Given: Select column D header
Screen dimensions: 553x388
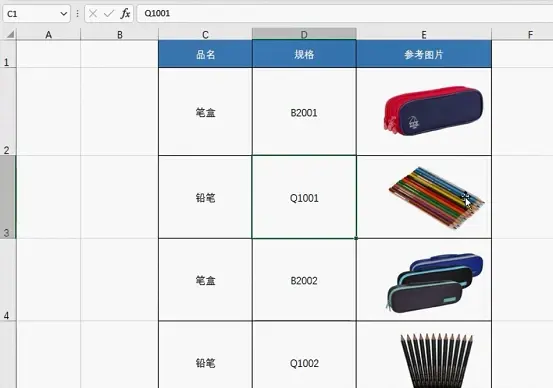Looking at the screenshot, I should point(304,35).
